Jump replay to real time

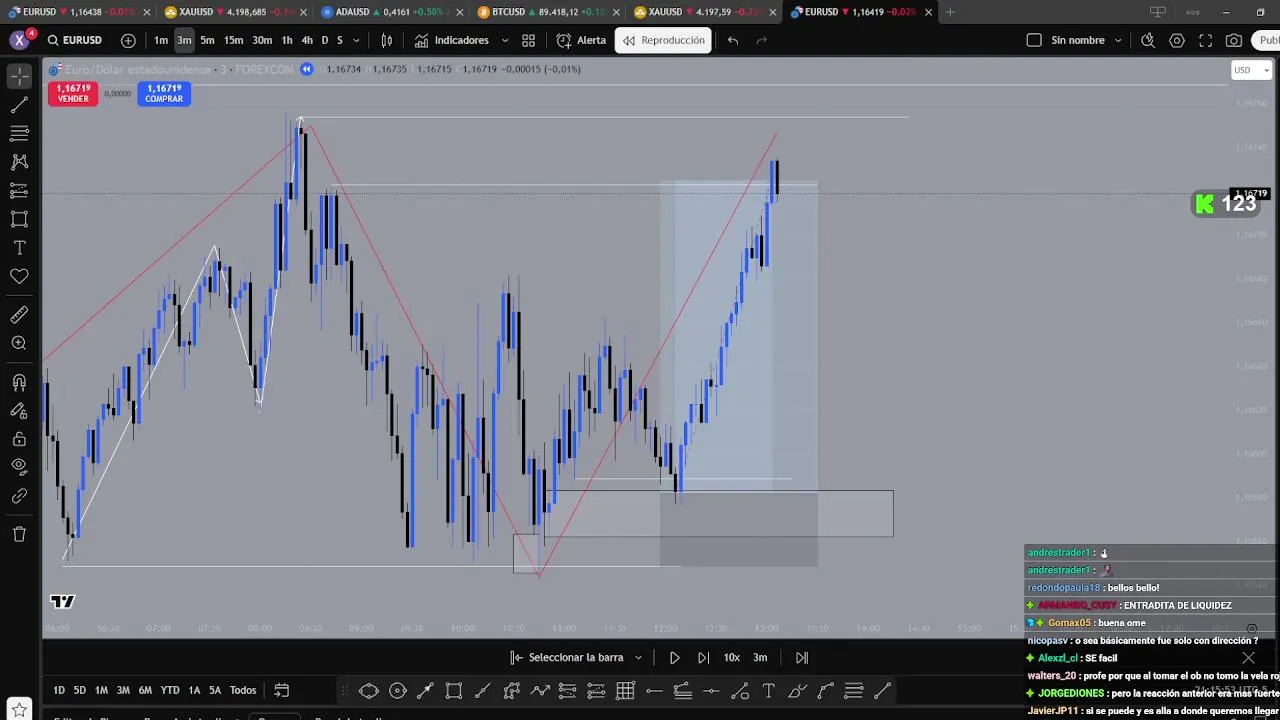tap(802, 657)
